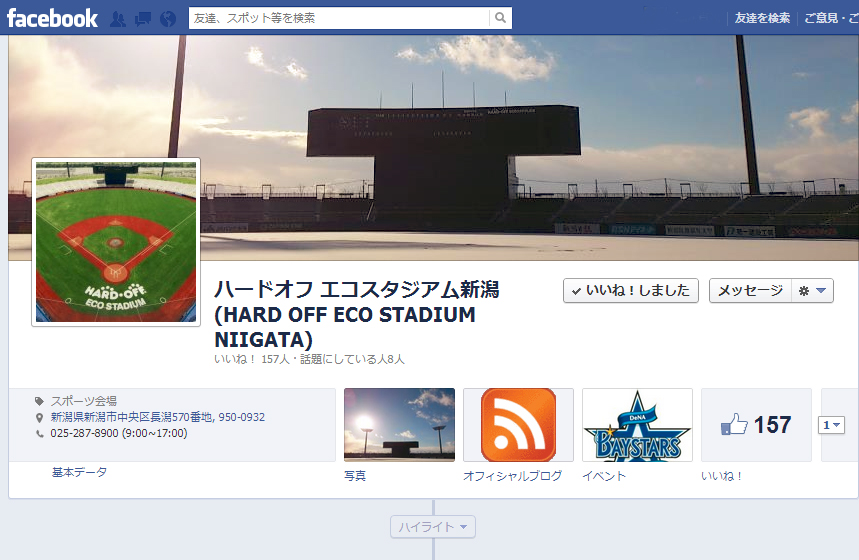
Task: Open gear settings dropdown next to メッセージ
Action: [x=812, y=290]
